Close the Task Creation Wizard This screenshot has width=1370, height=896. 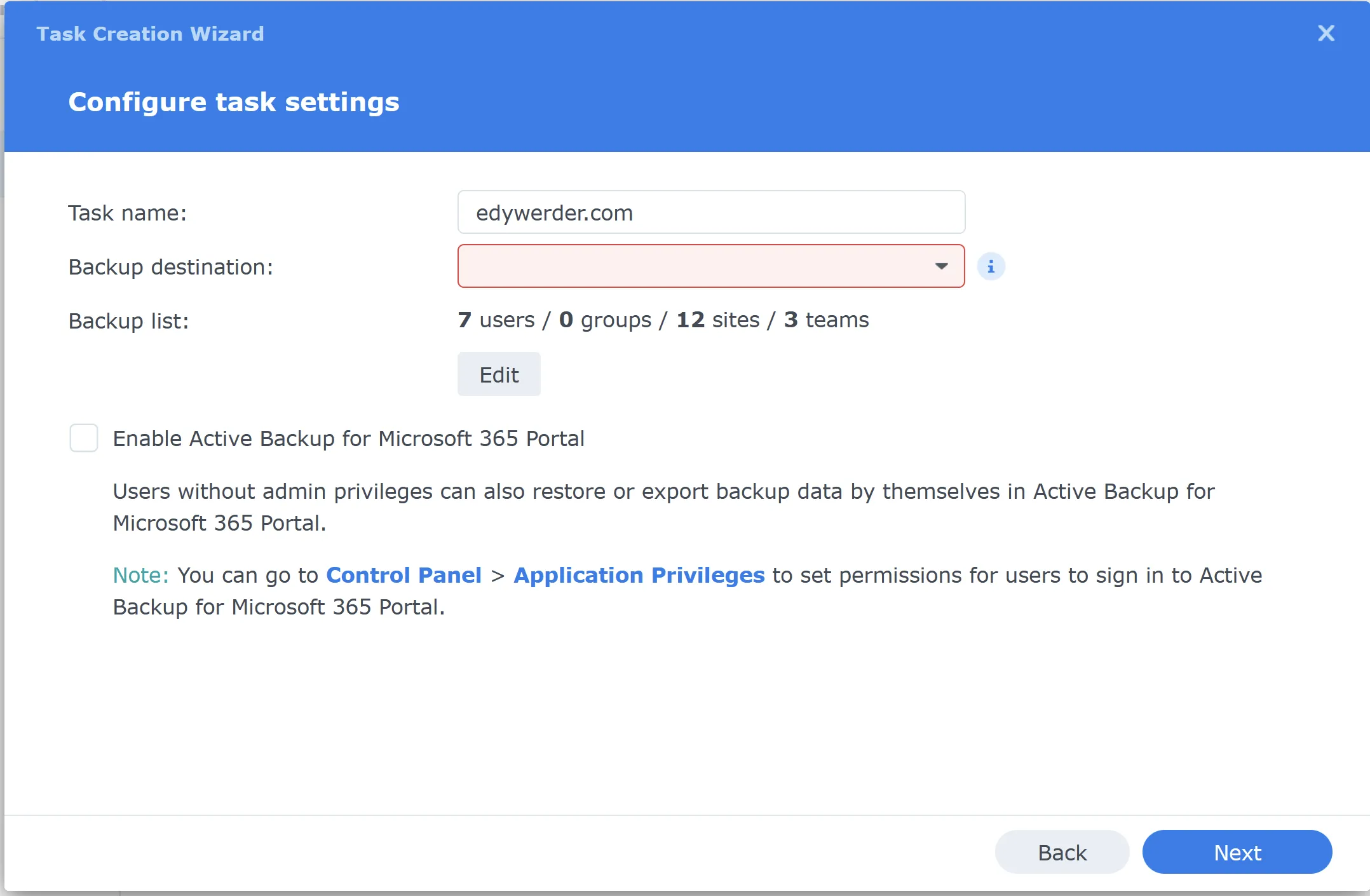click(x=1326, y=34)
